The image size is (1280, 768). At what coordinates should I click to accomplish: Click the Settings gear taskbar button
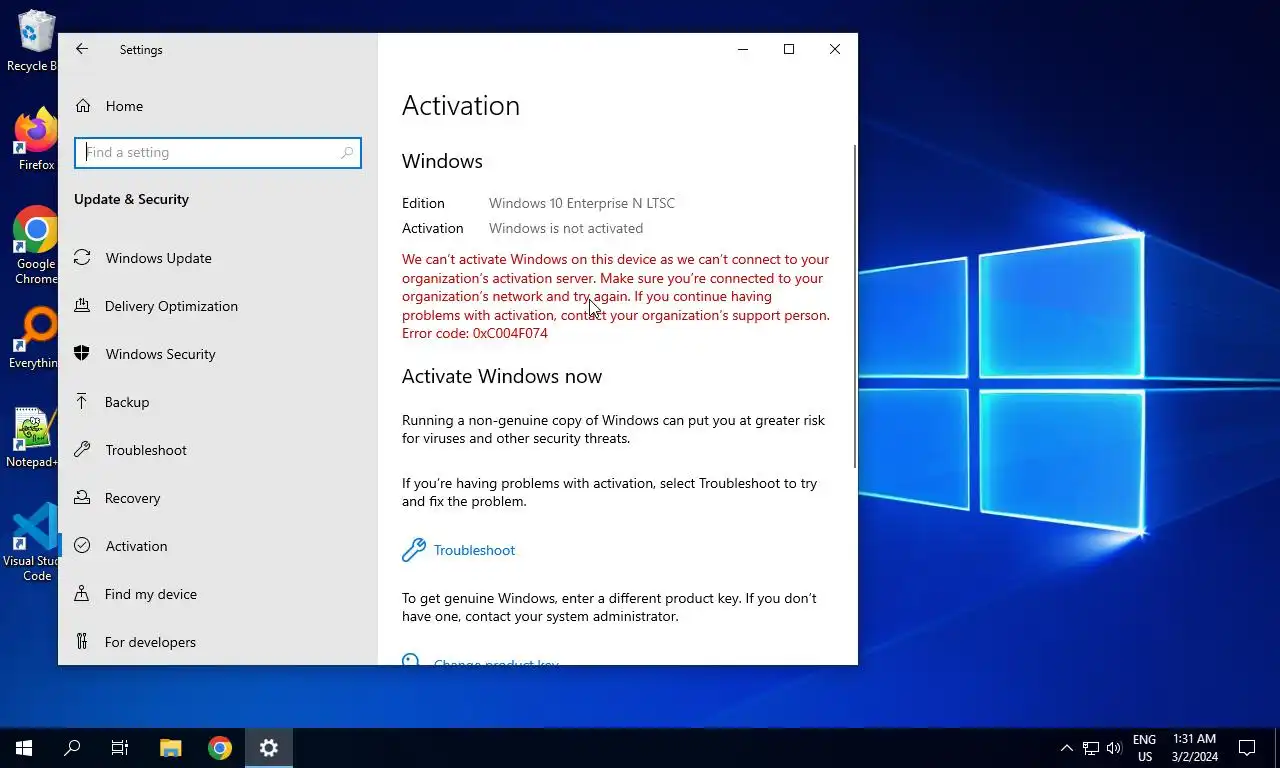point(268,748)
